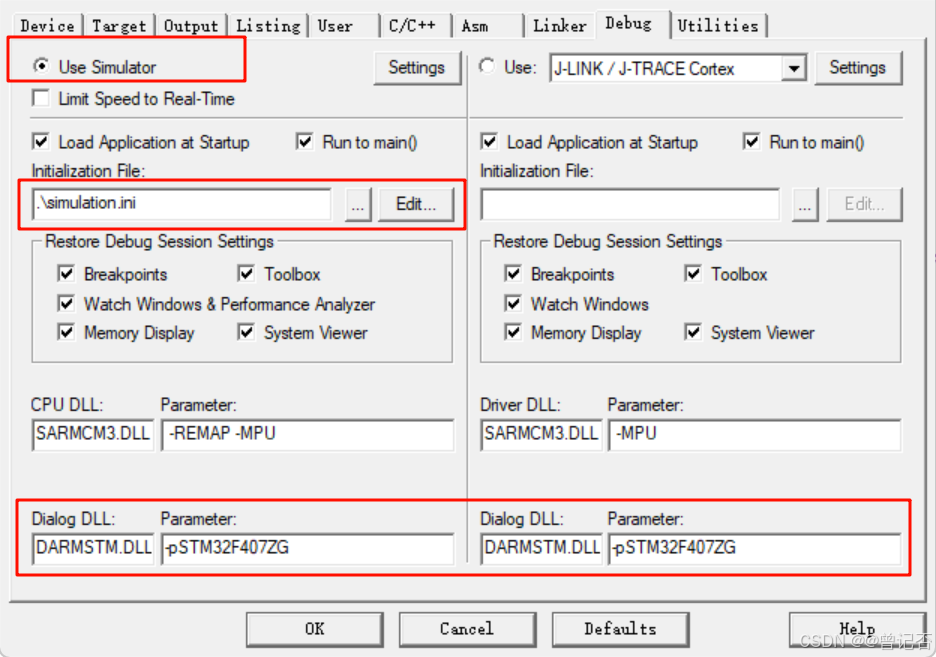Viewport: 936px width, 657px height.
Task: Toggle J-LINK side Memory Display checkbox
Action: 513,332
